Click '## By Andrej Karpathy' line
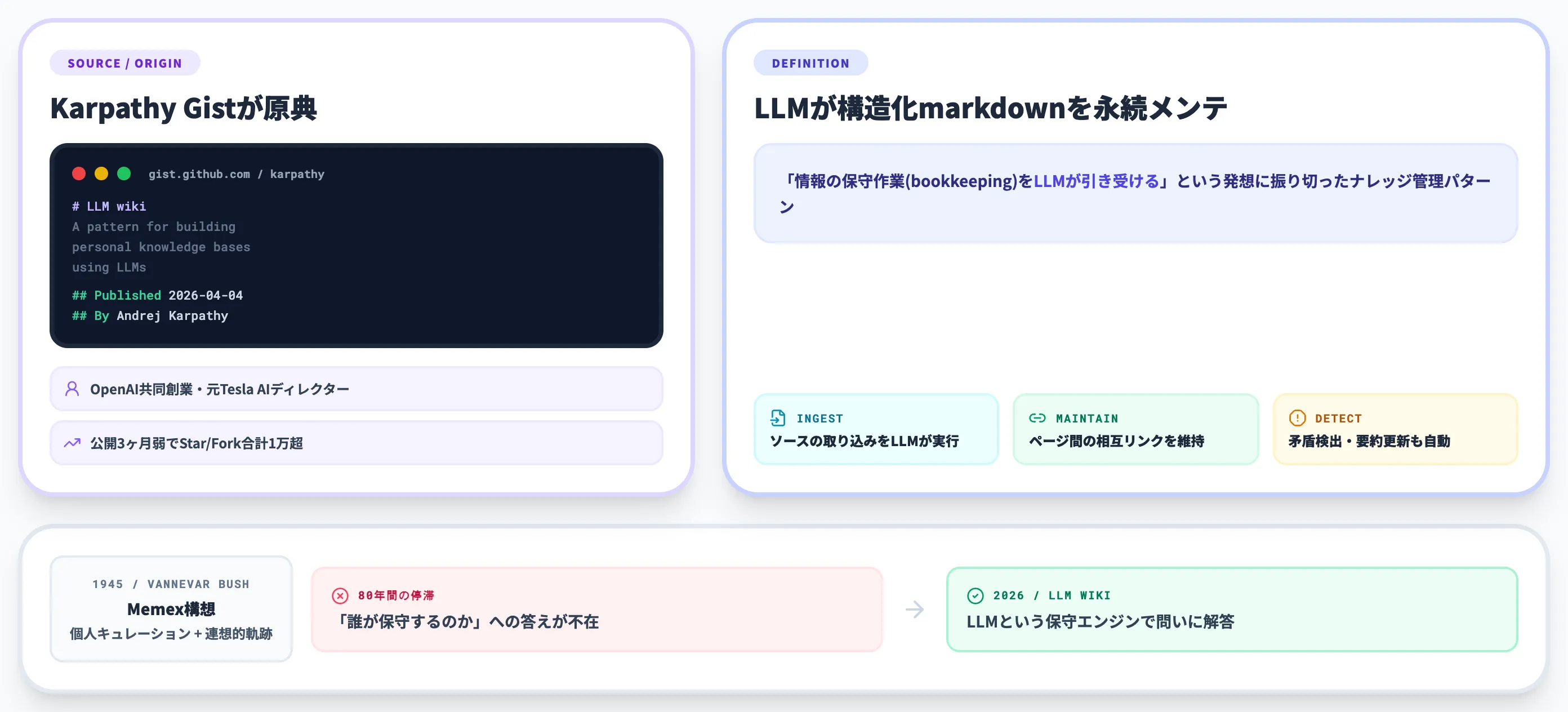The image size is (1568, 712). point(150,316)
